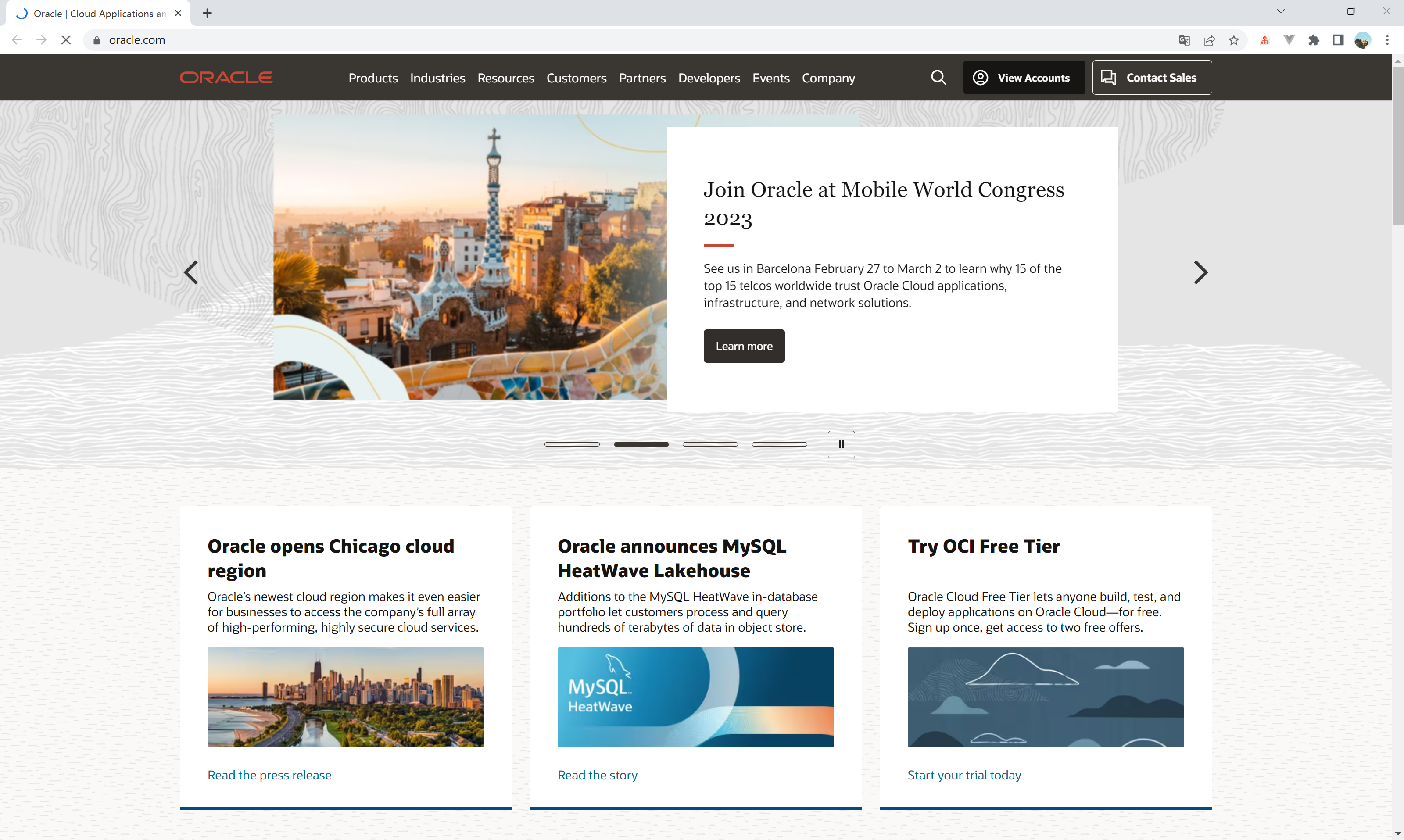Open the Google Translate icon in address bar
Screen dimensions: 1404x840
[x=1184, y=40]
